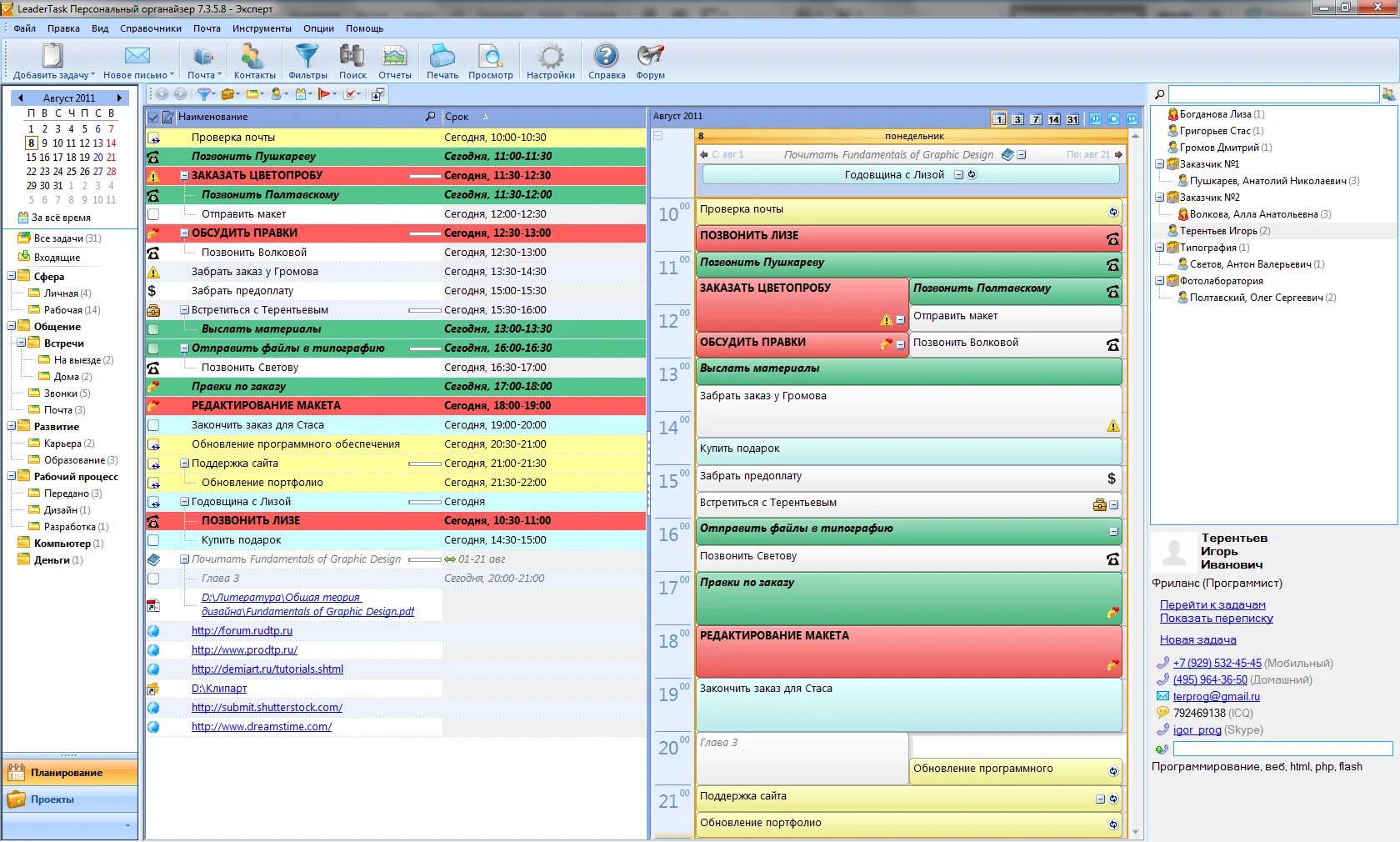Select Личная category in tree
The width and height of the screenshot is (1400, 842).
(62, 293)
